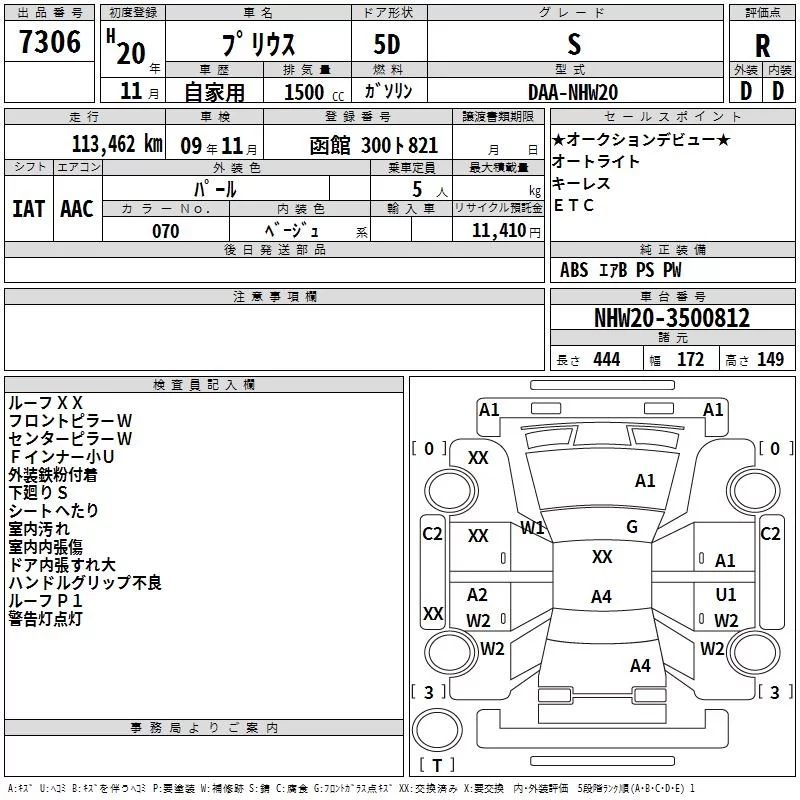Select the note Fインナー小U
The height and width of the screenshot is (800, 800).
(x=61, y=457)
